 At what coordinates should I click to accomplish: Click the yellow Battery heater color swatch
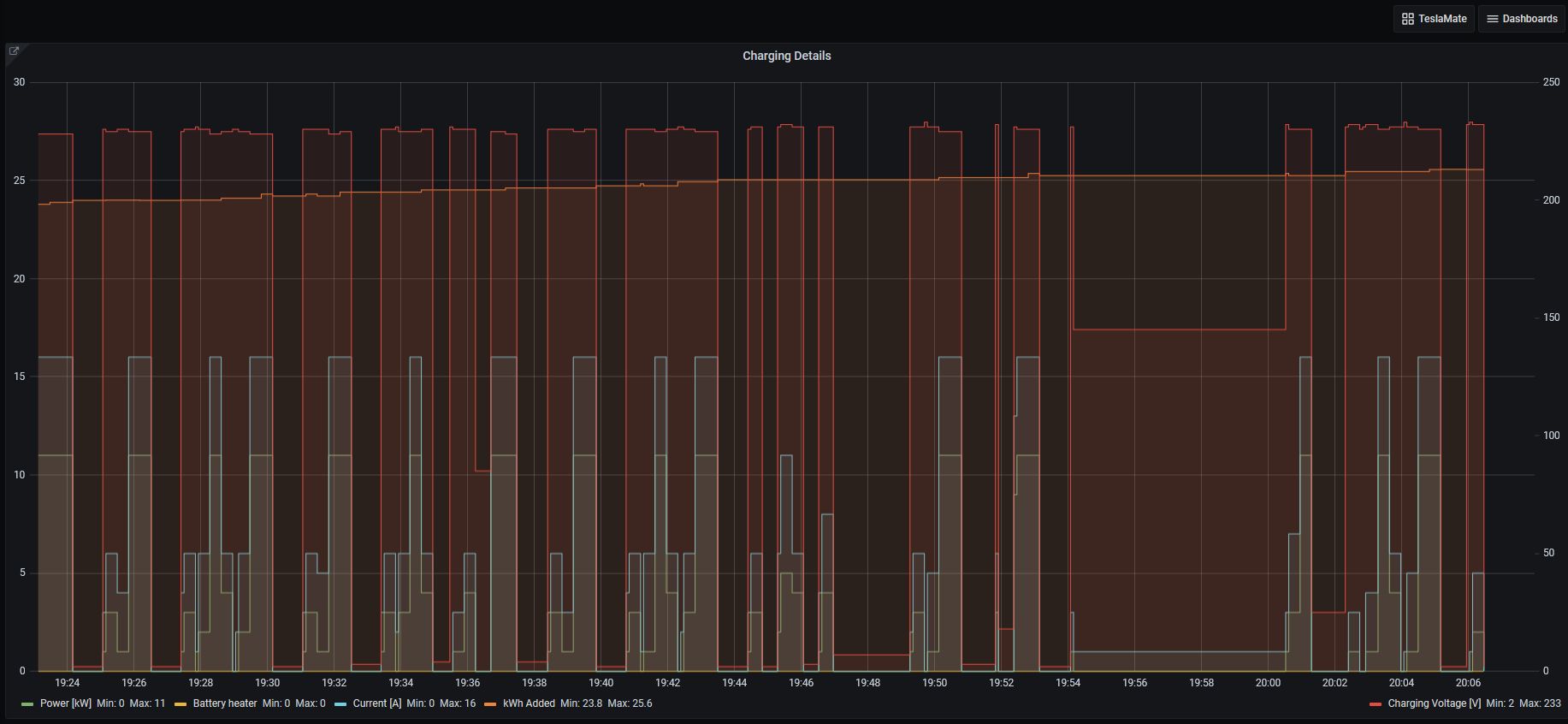point(180,704)
